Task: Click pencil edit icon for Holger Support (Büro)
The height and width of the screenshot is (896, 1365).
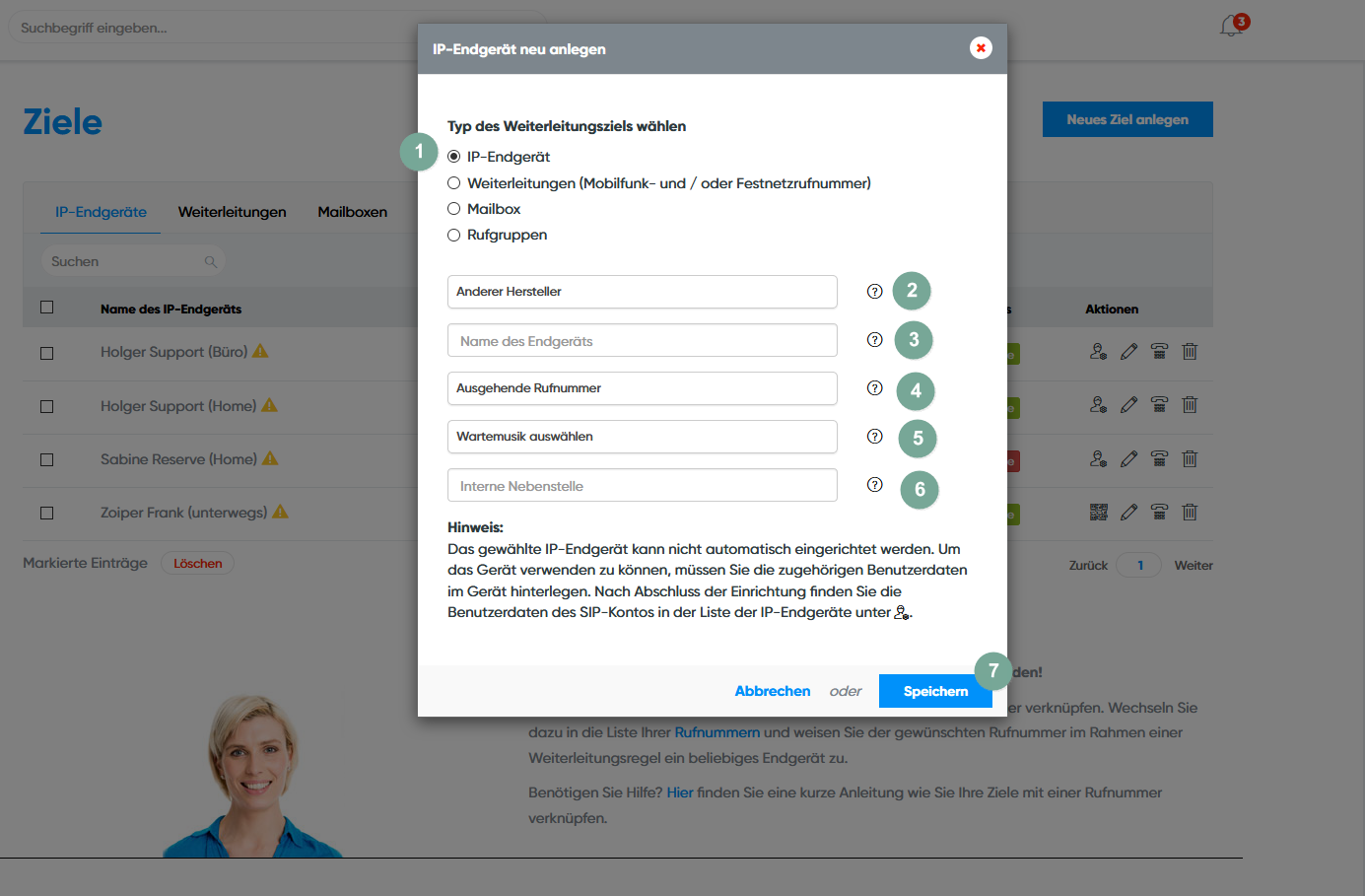Action: click(x=1128, y=352)
